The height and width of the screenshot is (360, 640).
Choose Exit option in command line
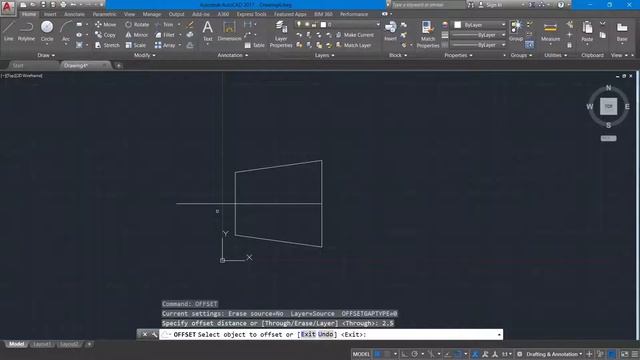pyautogui.click(x=308, y=335)
